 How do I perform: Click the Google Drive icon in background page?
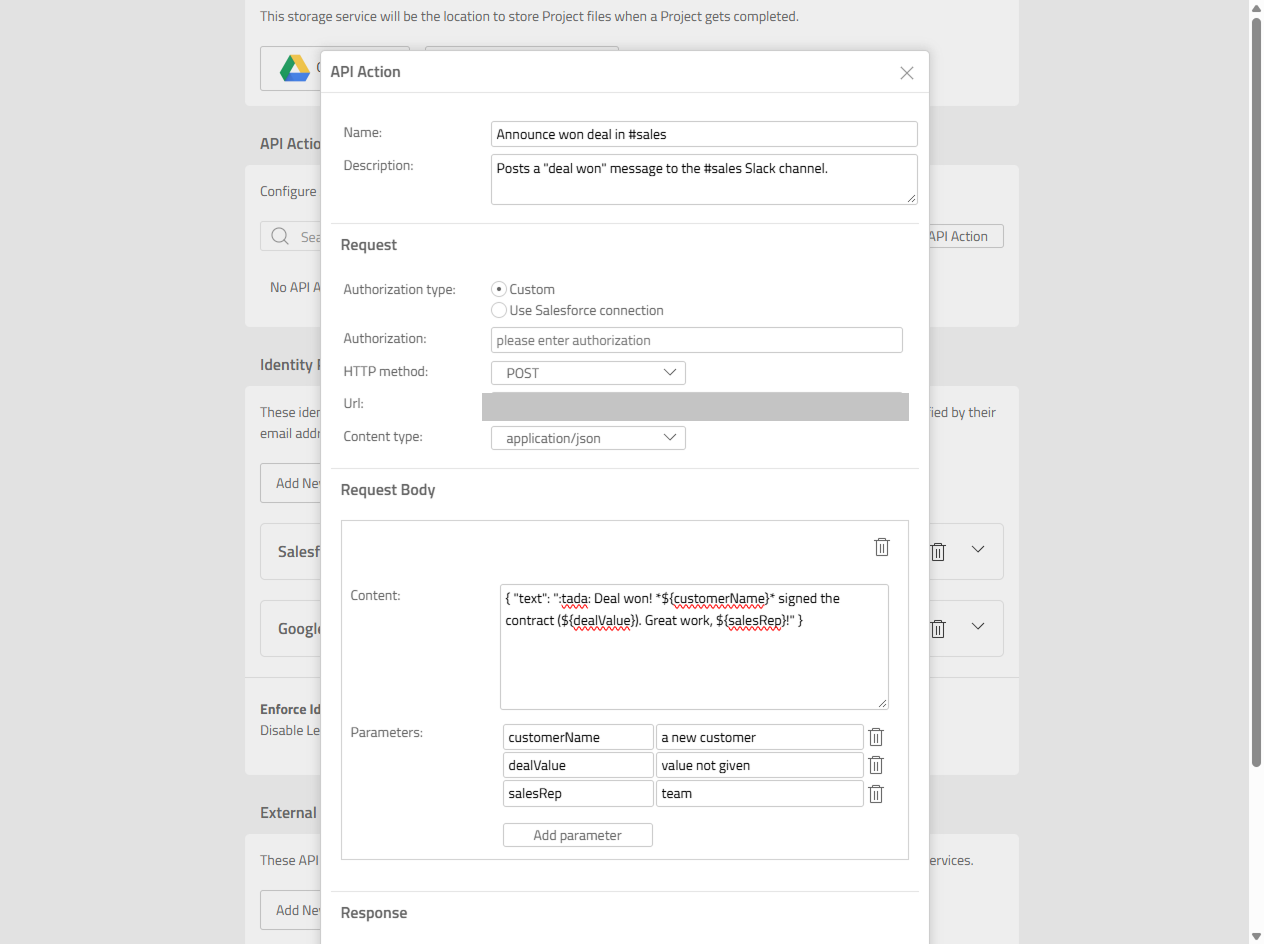(x=294, y=68)
